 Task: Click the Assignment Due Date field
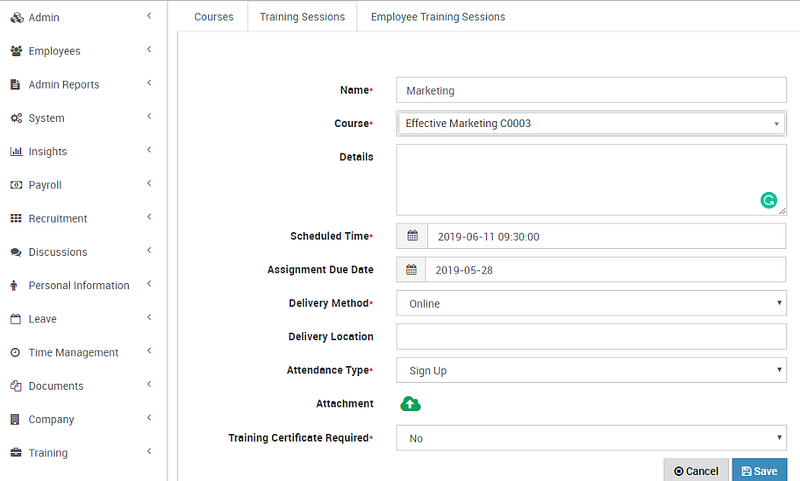pyautogui.click(x=606, y=270)
